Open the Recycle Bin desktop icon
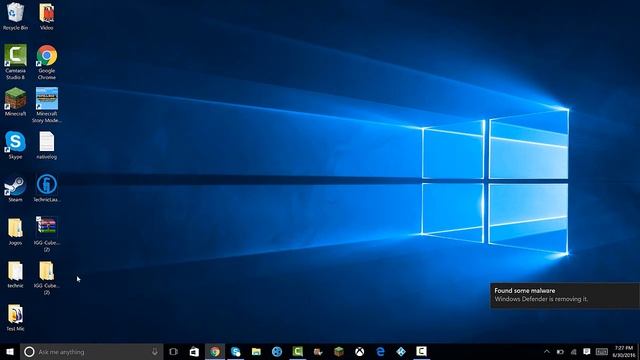Image resolution: width=640 pixels, height=360 pixels. click(x=15, y=16)
